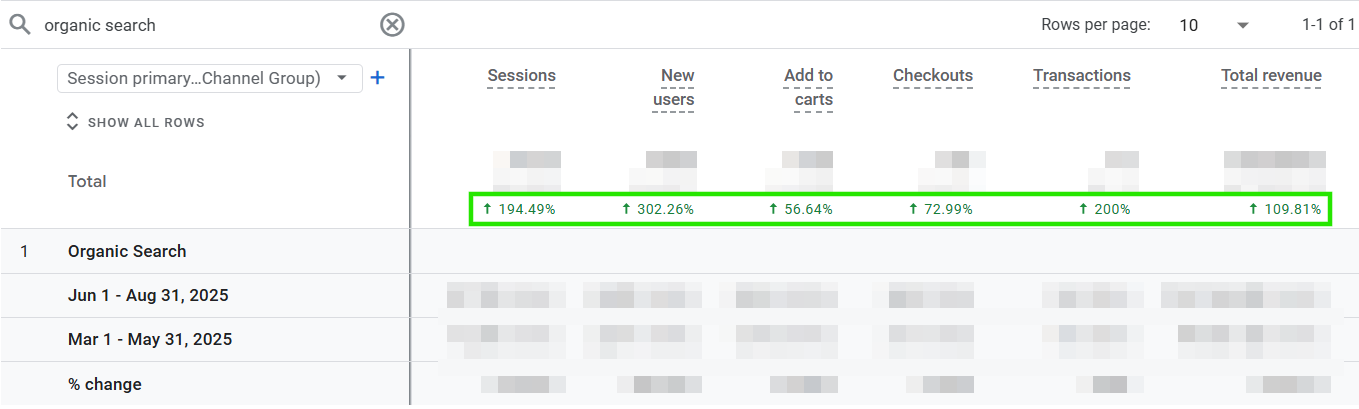Click the Total row label
Viewport: 1359px width, 409px height.
(87, 182)
